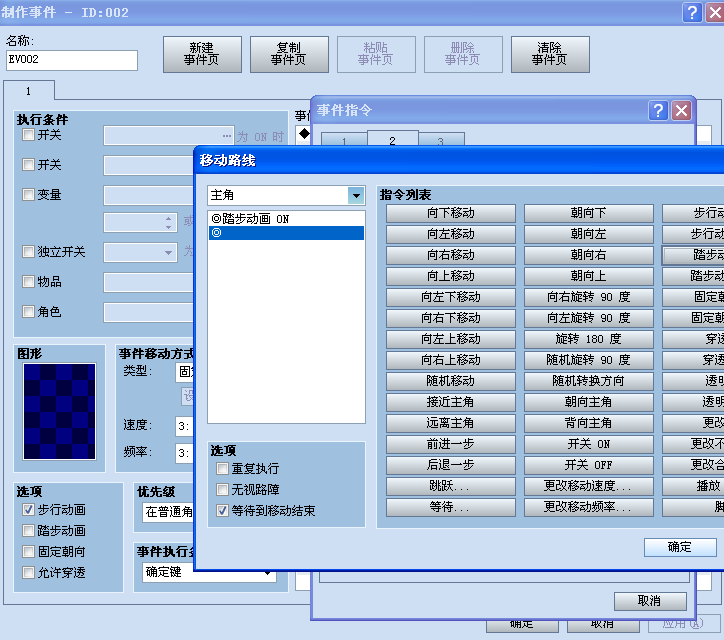Click the 向右旋转 90 度 command
The image size is (724, 640).
point(589,297)
